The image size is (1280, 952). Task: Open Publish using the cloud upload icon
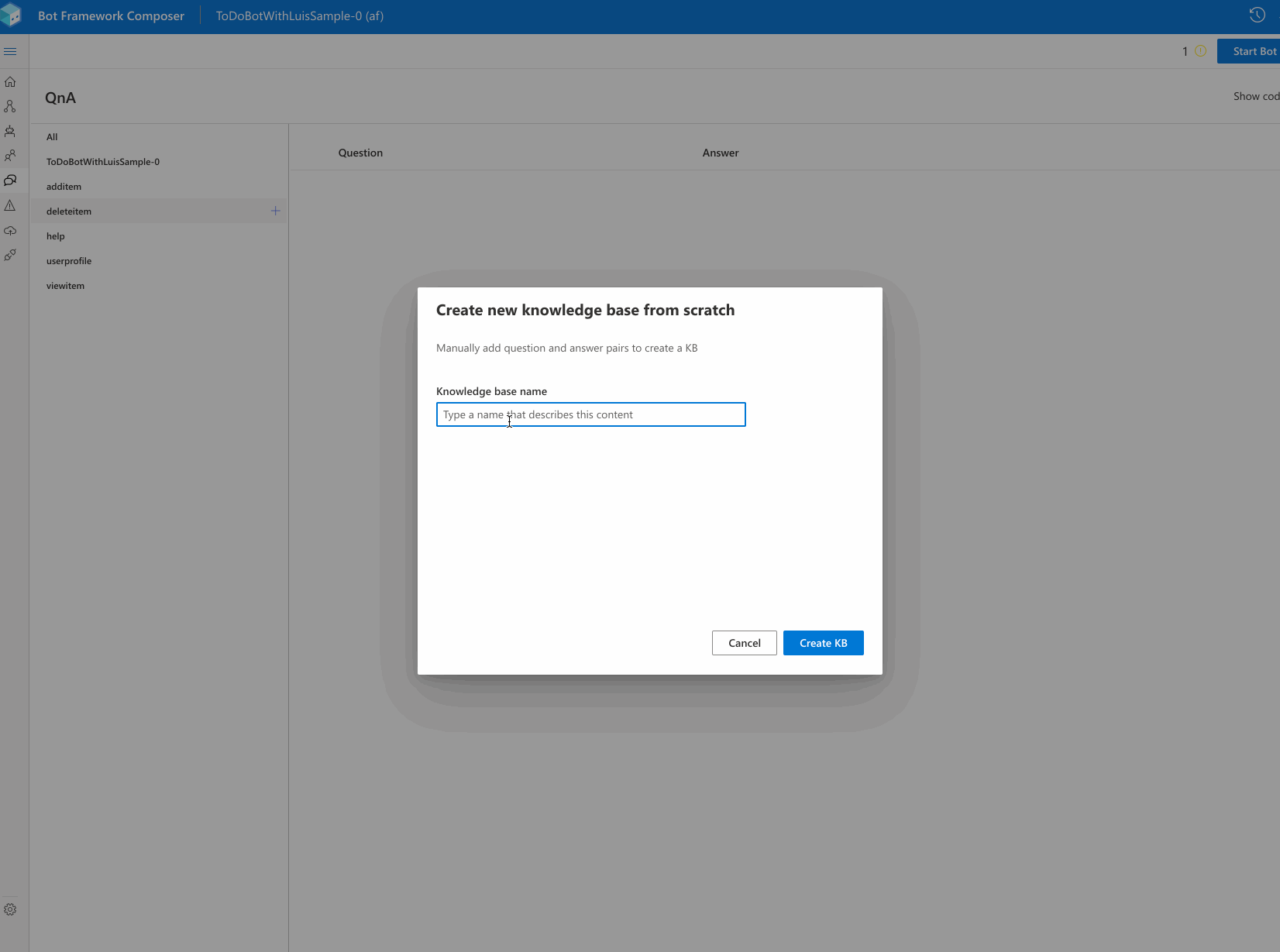(x=11, y=230)
